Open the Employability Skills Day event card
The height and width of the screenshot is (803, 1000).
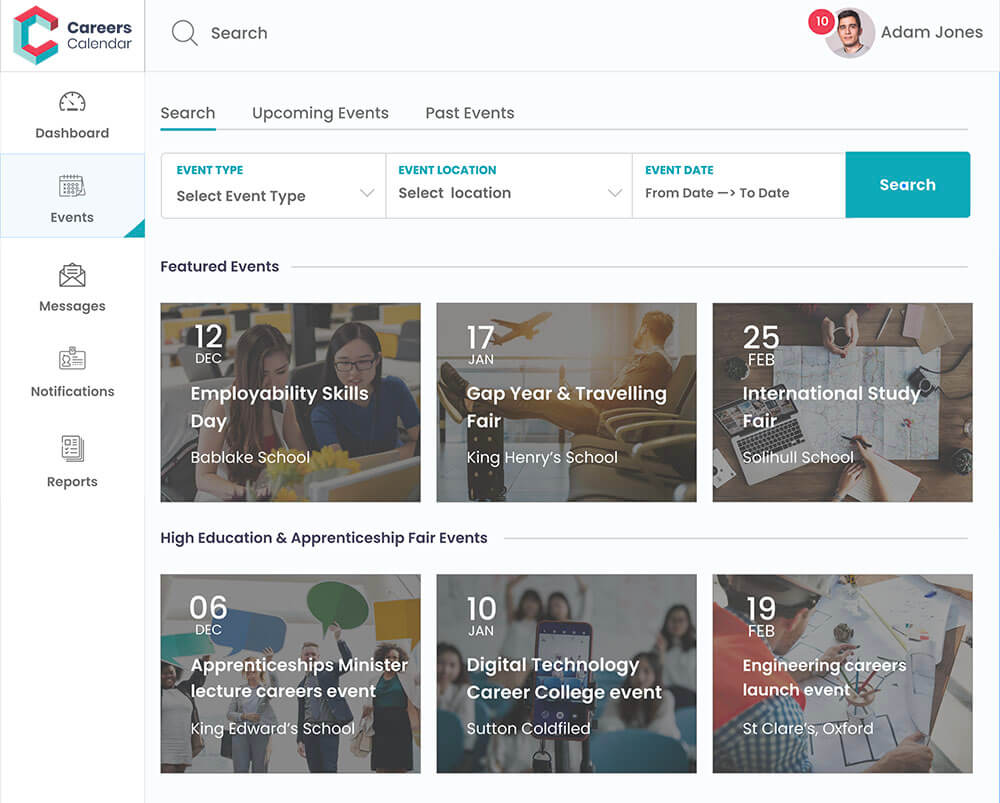click(x=290, y=402)
